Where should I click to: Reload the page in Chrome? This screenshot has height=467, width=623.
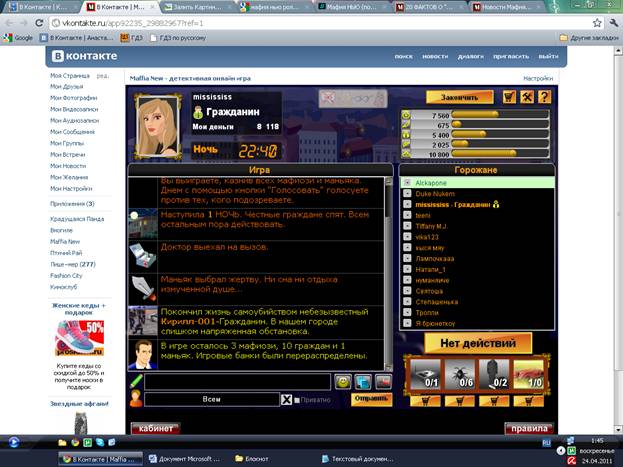[x=39, y=23]
